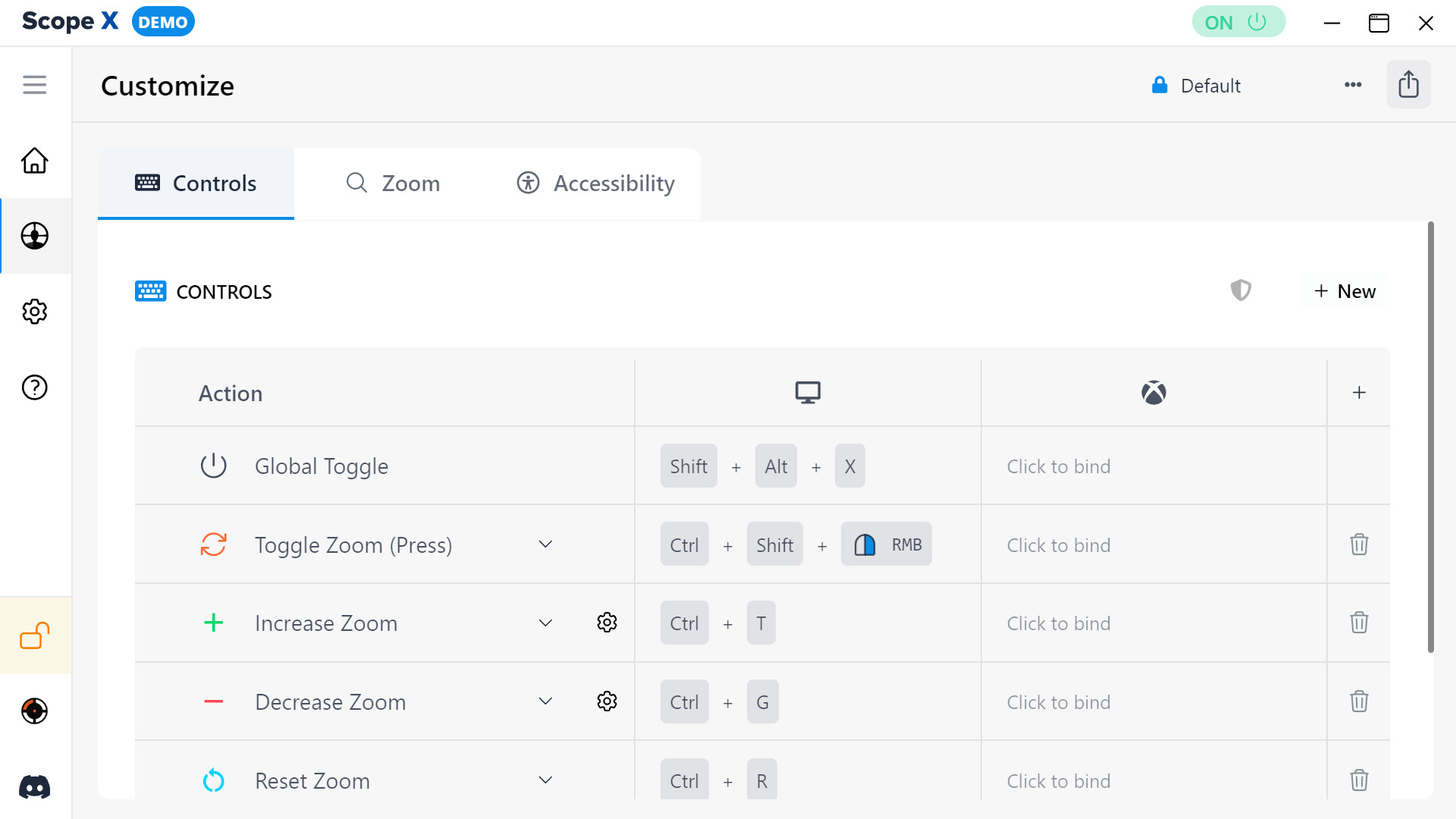The width and height of the screenshot is (1456, 819).
Task: Click to bind controller for Global Toggle
Action: 1059,466
